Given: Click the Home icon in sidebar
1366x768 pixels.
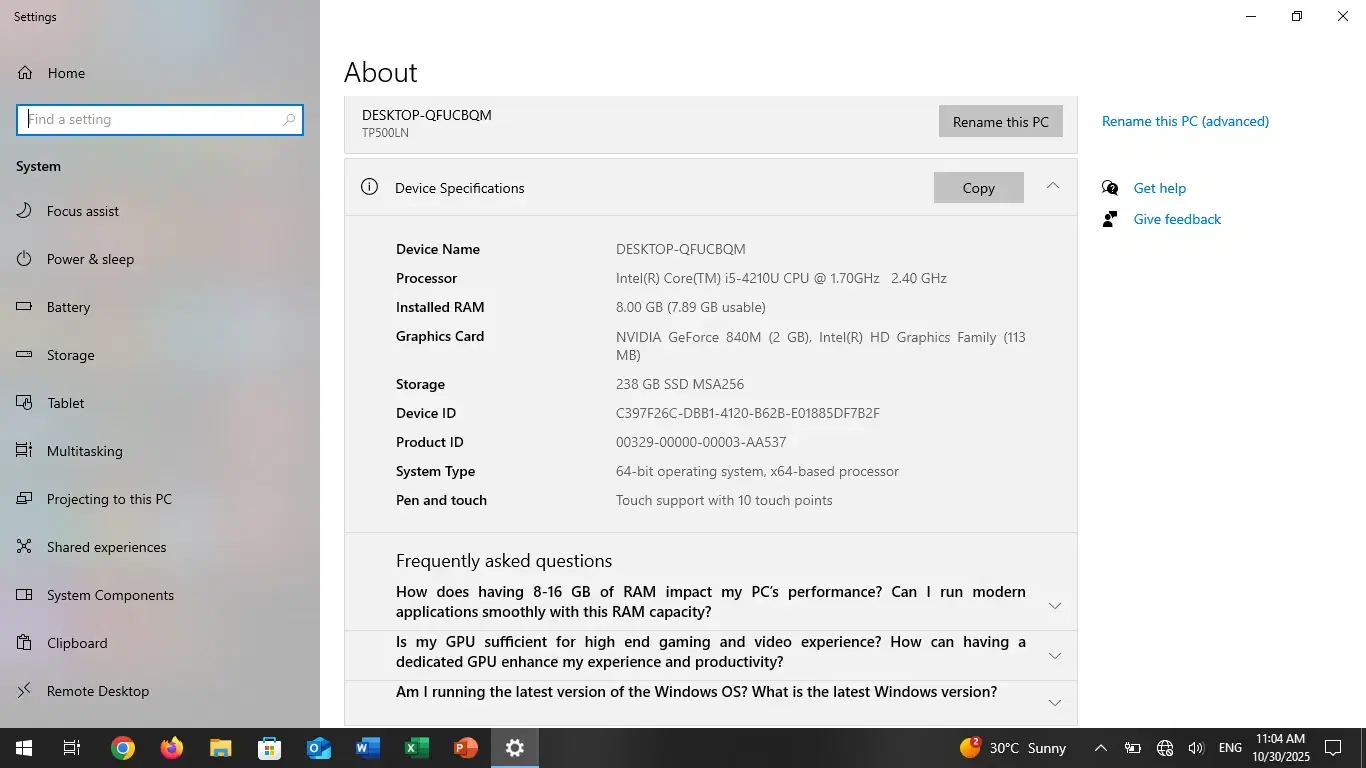Looking at the screenshot, I should click(25, 73).
